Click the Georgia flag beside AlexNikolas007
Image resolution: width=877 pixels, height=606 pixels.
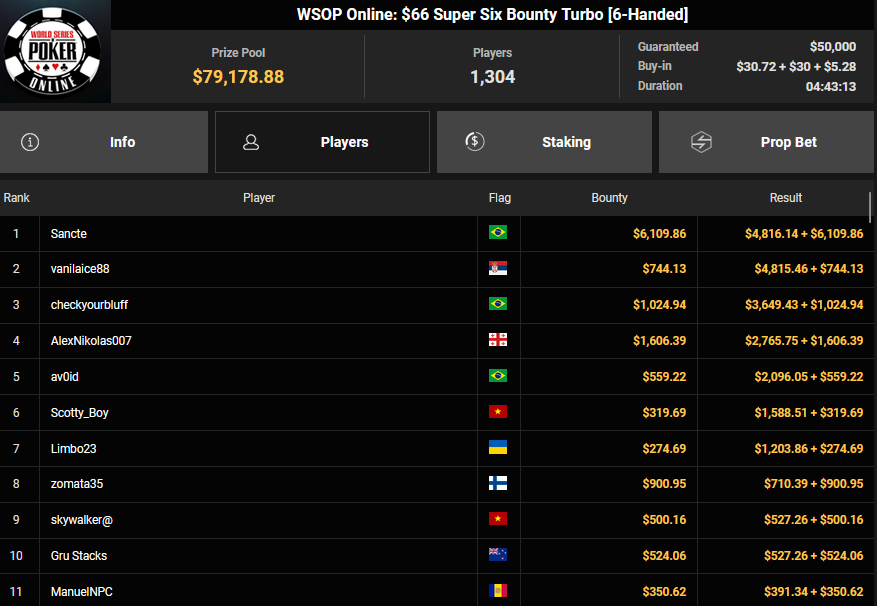(498, 341)
